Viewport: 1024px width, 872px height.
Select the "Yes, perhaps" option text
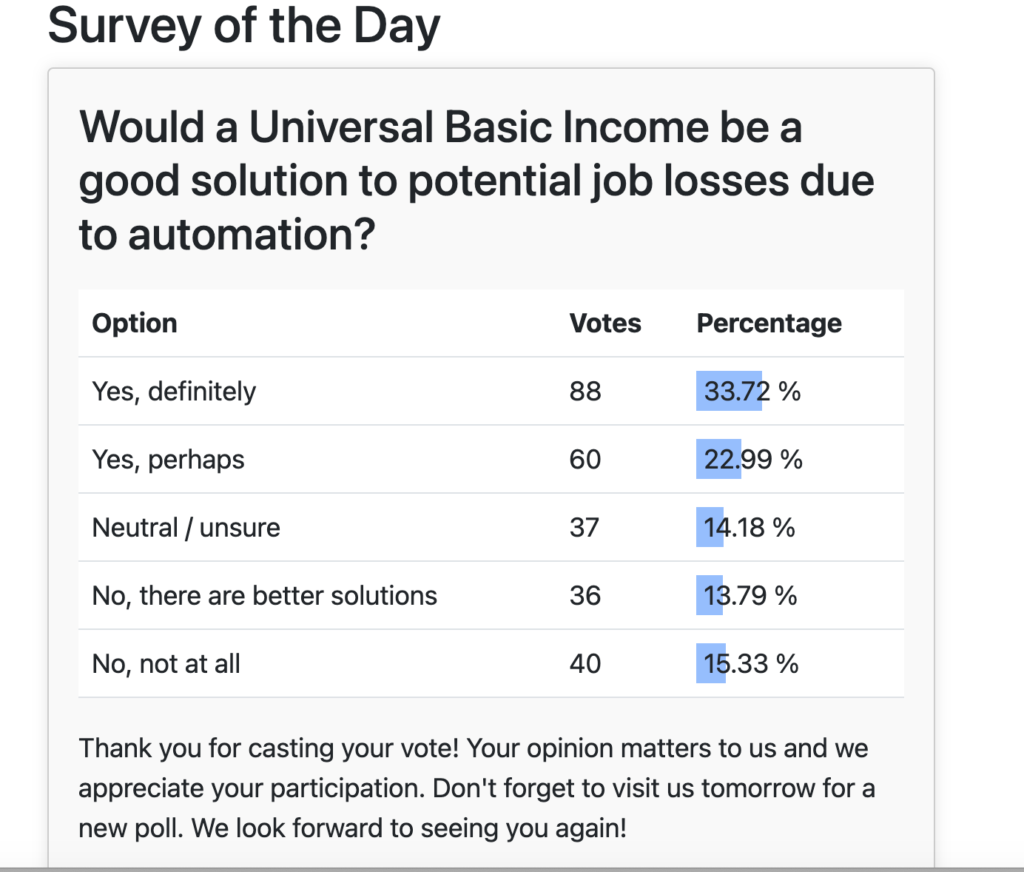168,459
